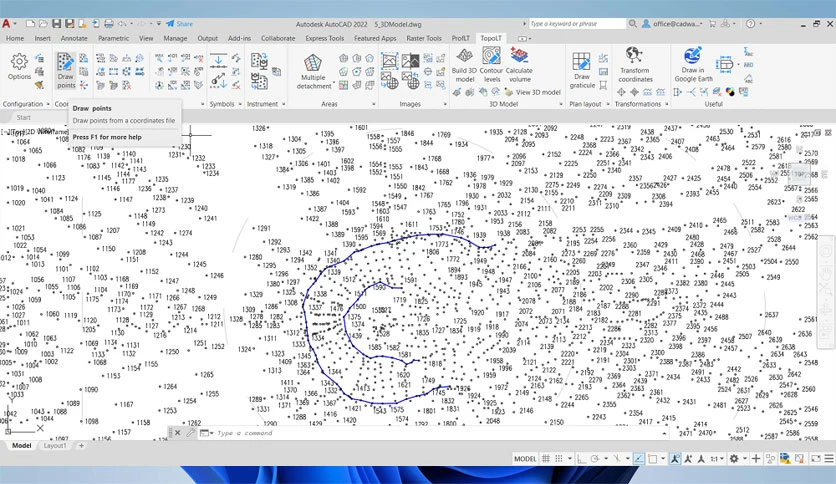Expand the Configuration panel dropdown

coord(48,104)
